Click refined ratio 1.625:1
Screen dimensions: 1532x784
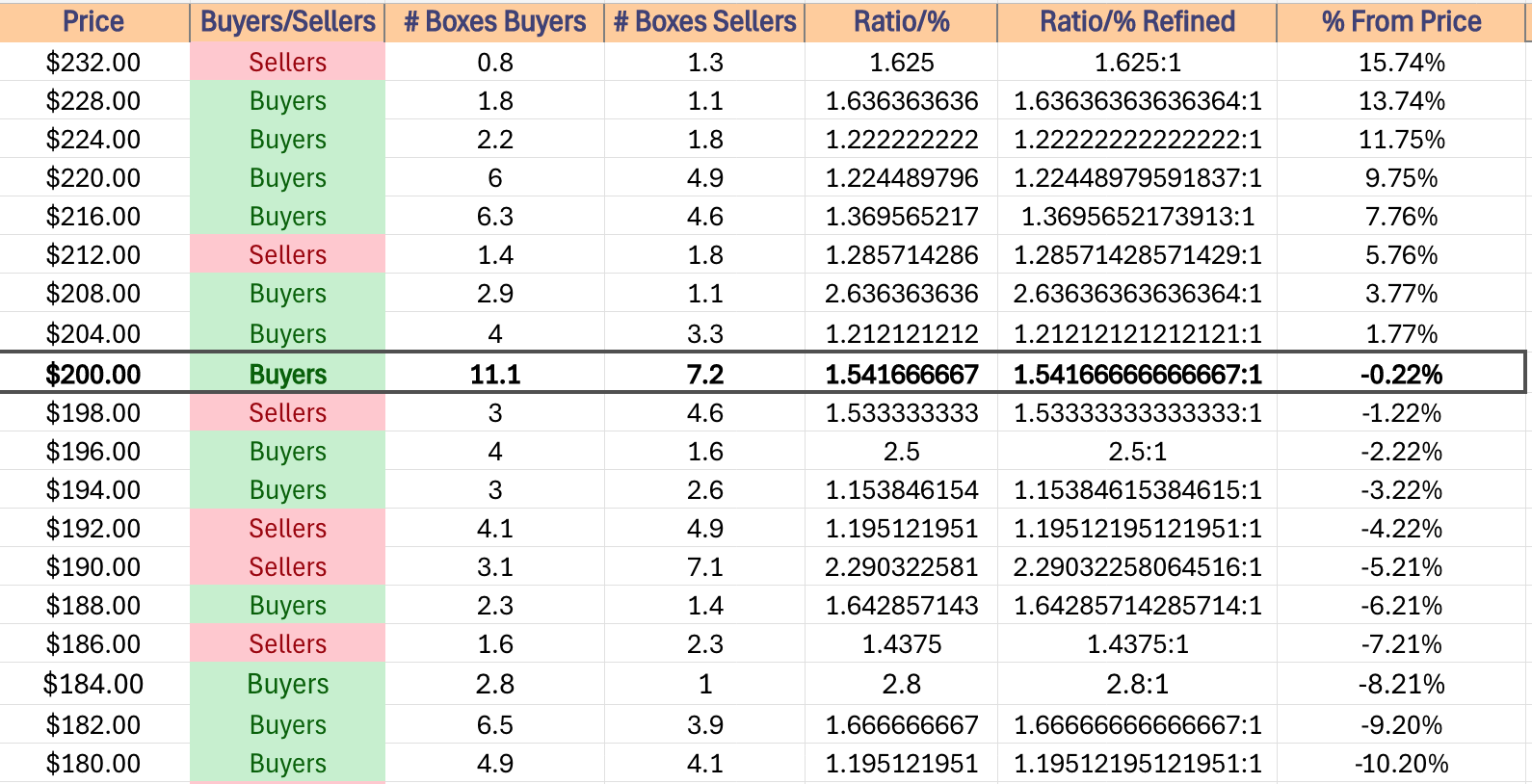click(x=1137, y=63)
